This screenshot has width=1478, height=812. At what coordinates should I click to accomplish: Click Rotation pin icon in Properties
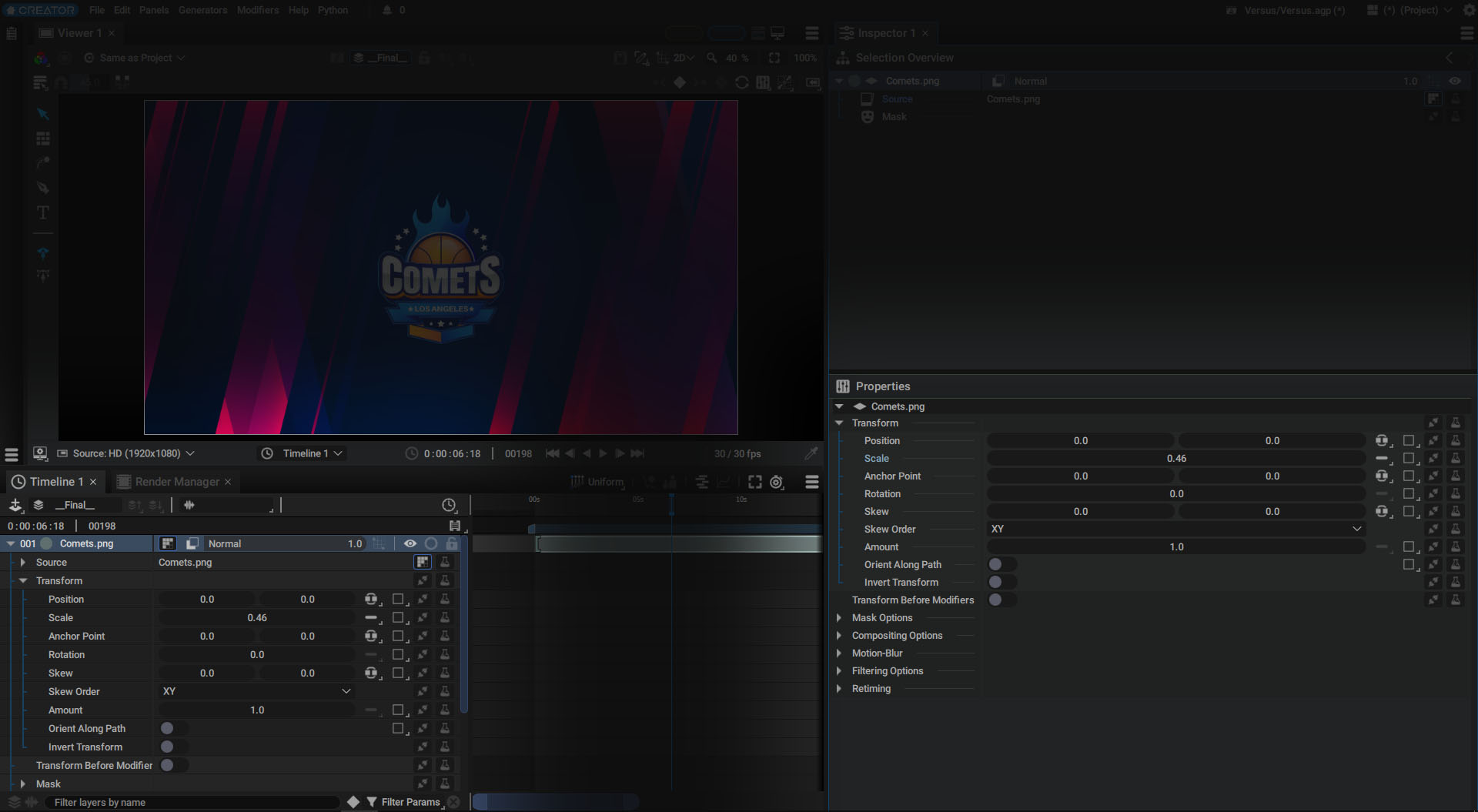tap(1433, 493)
